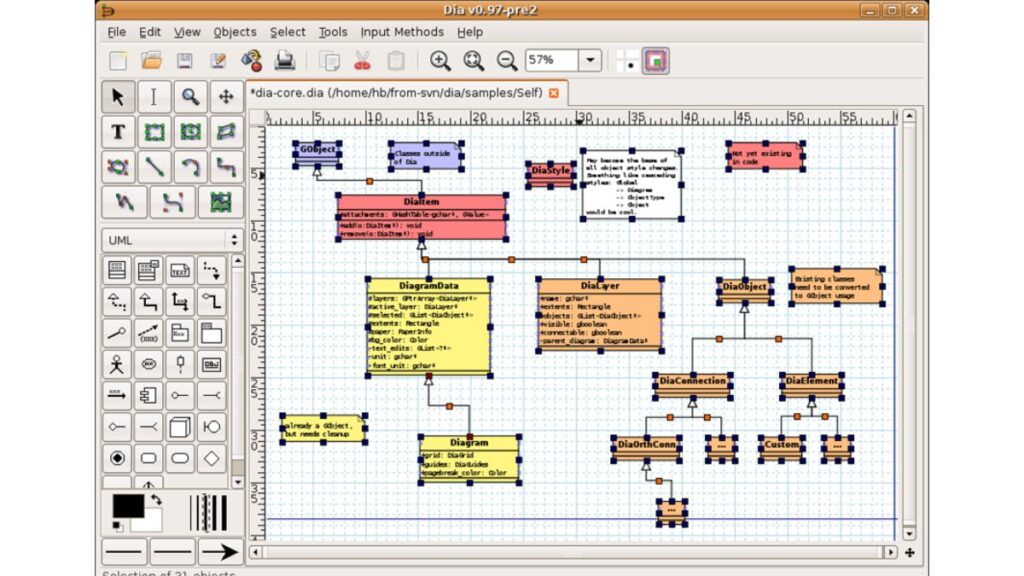Image resolution: width=1024 pixels, height=576 pixels.
Task: Open the File menu
Action: coord(116,32)
